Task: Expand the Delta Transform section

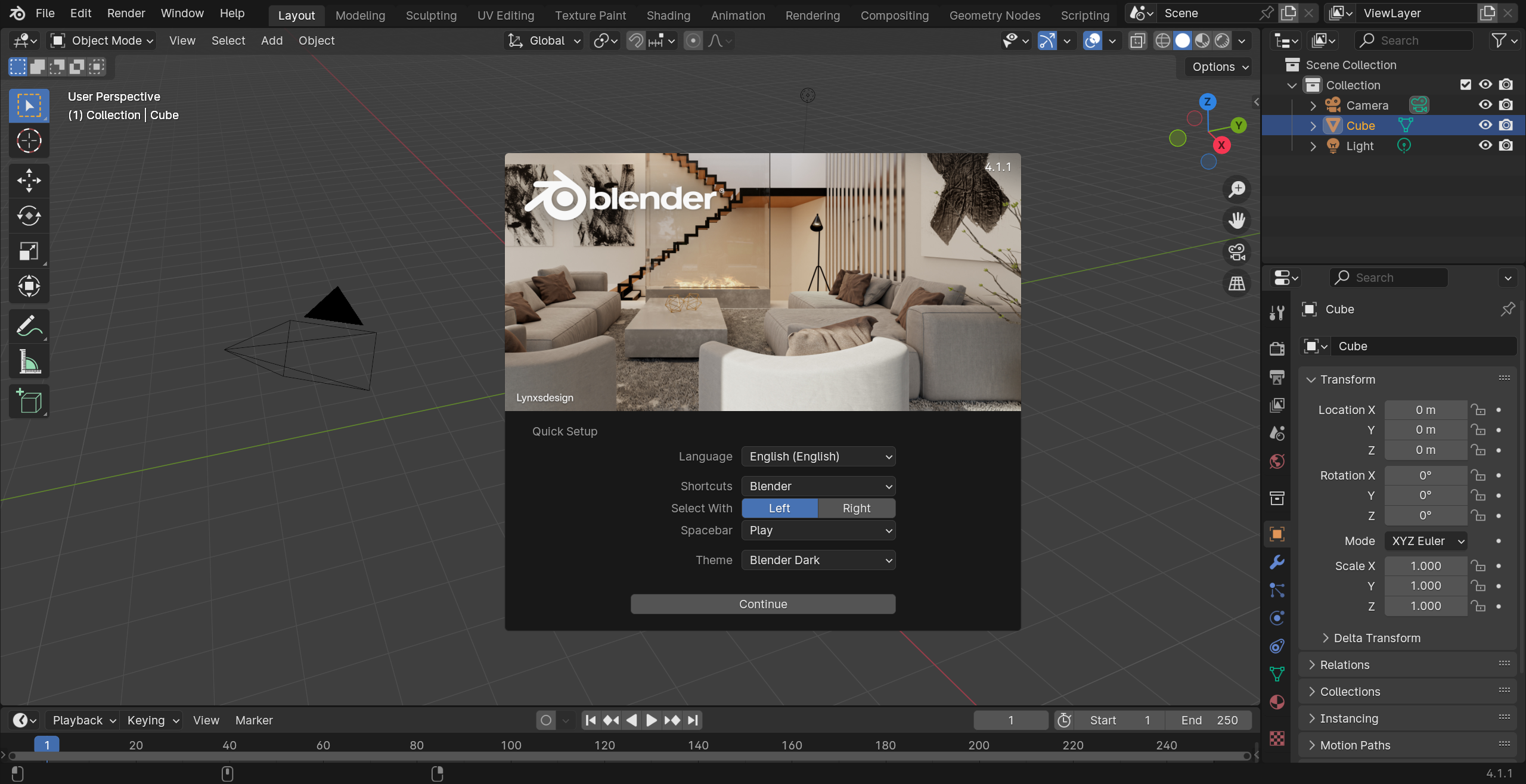Action: pyautogui.click(x=1377, y=638)
